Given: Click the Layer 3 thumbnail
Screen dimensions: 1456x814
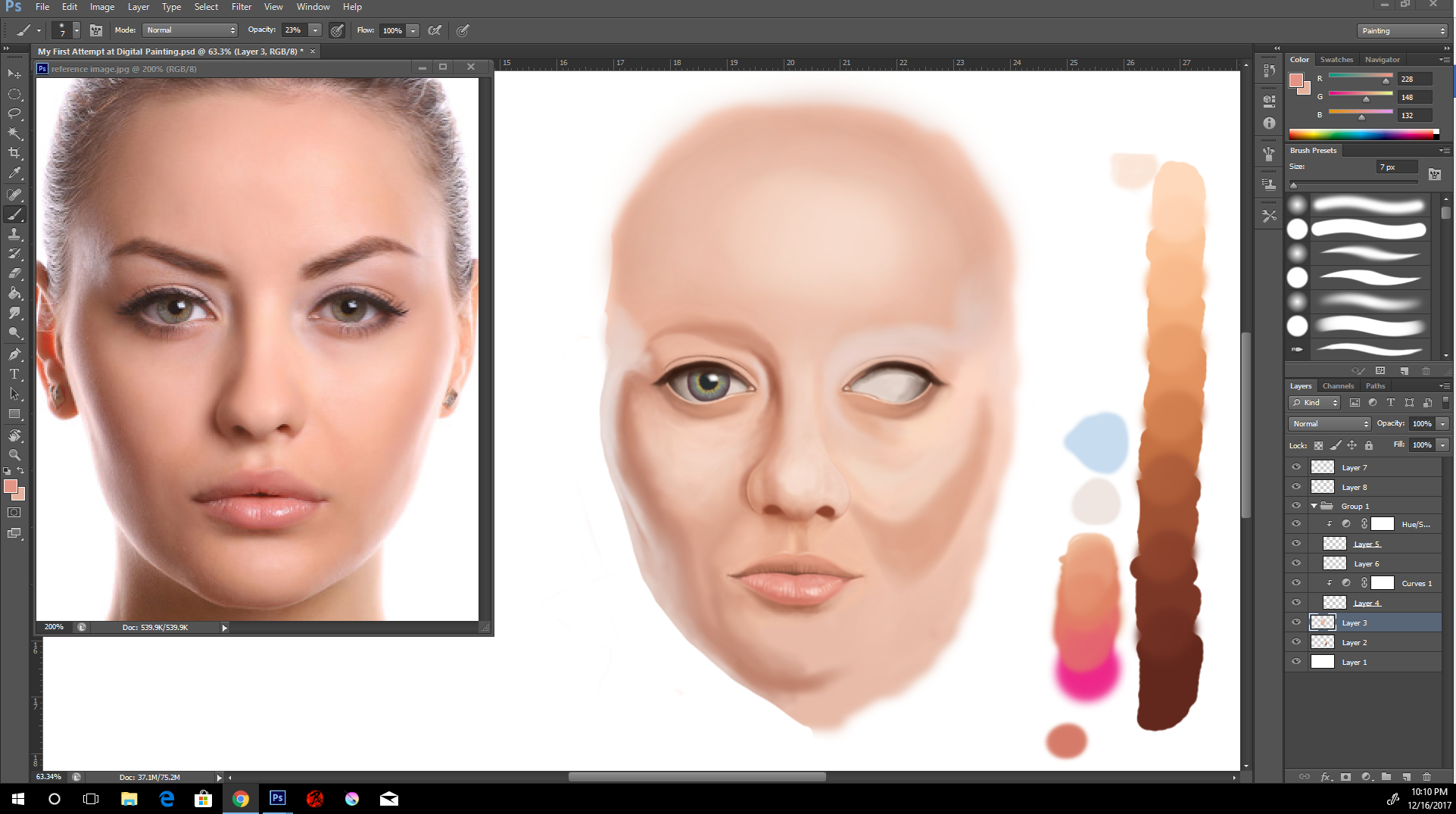Looking at the screenshot, I should [1323, 622].
